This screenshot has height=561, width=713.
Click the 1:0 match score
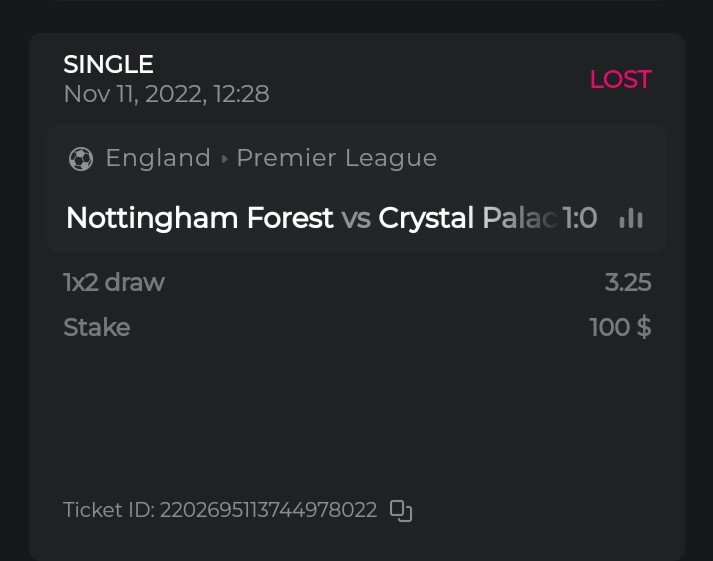[x=580, y=218]
